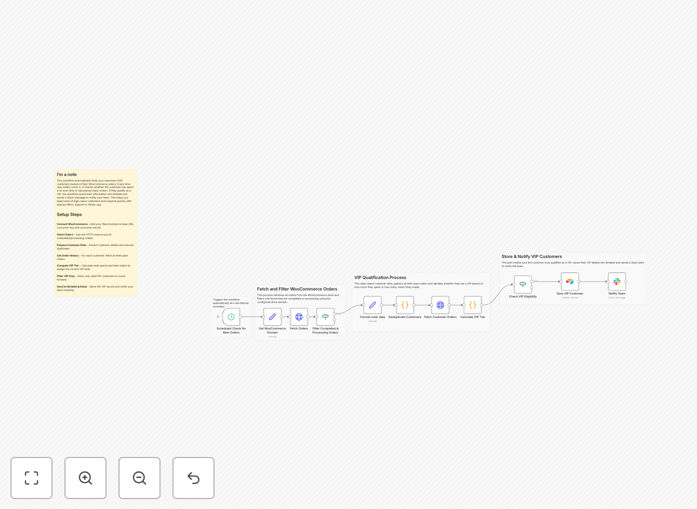Open the Set WooCommerce Domain node
The image size is (697, 509).
[272, 317]
